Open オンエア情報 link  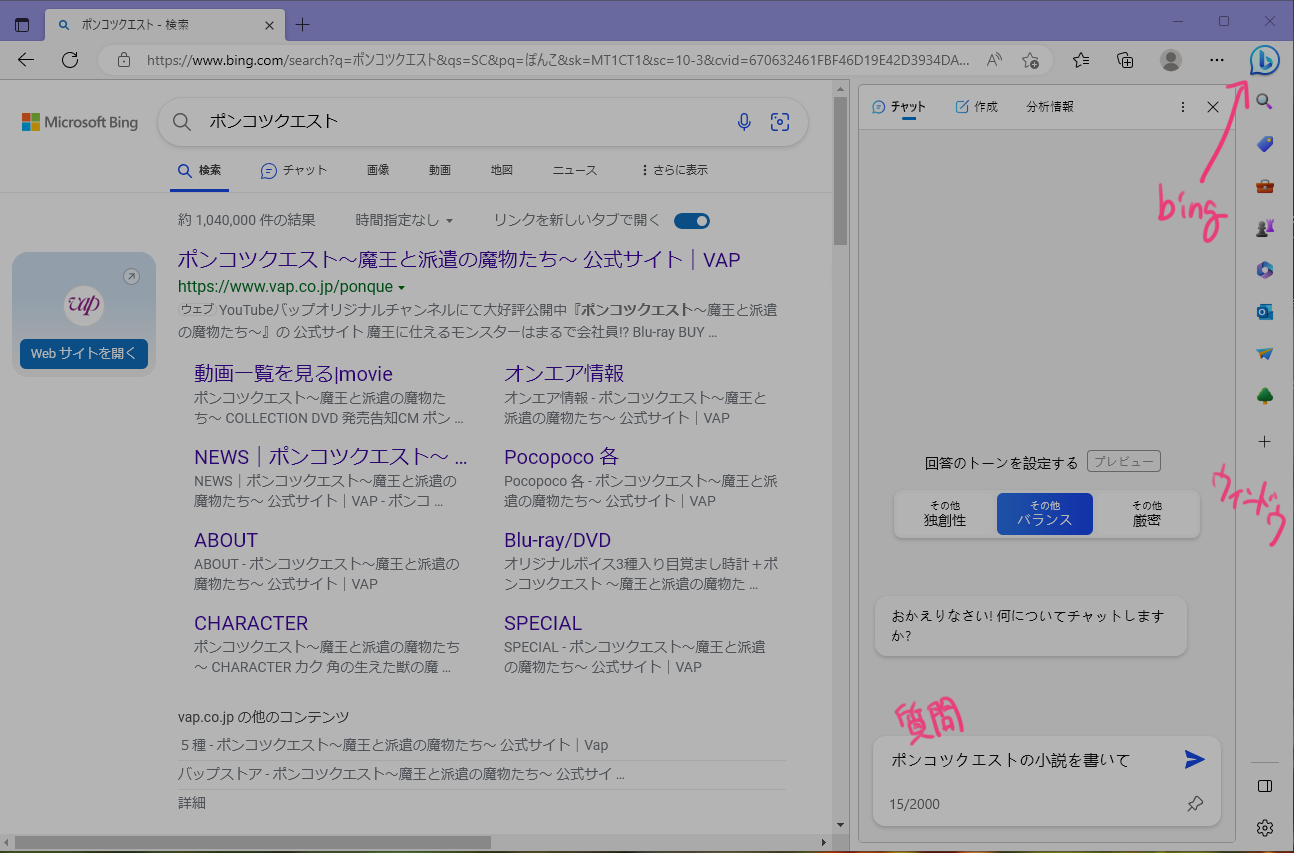[x=564, y=374]
